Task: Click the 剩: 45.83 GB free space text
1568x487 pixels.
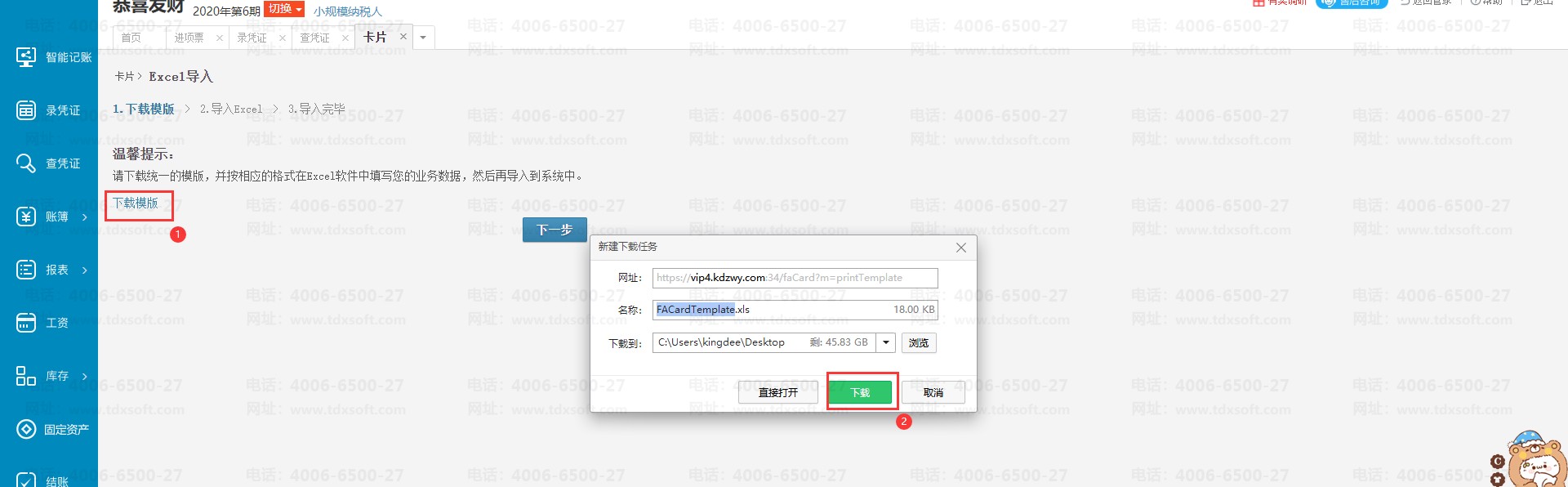Action: point(839,342)
